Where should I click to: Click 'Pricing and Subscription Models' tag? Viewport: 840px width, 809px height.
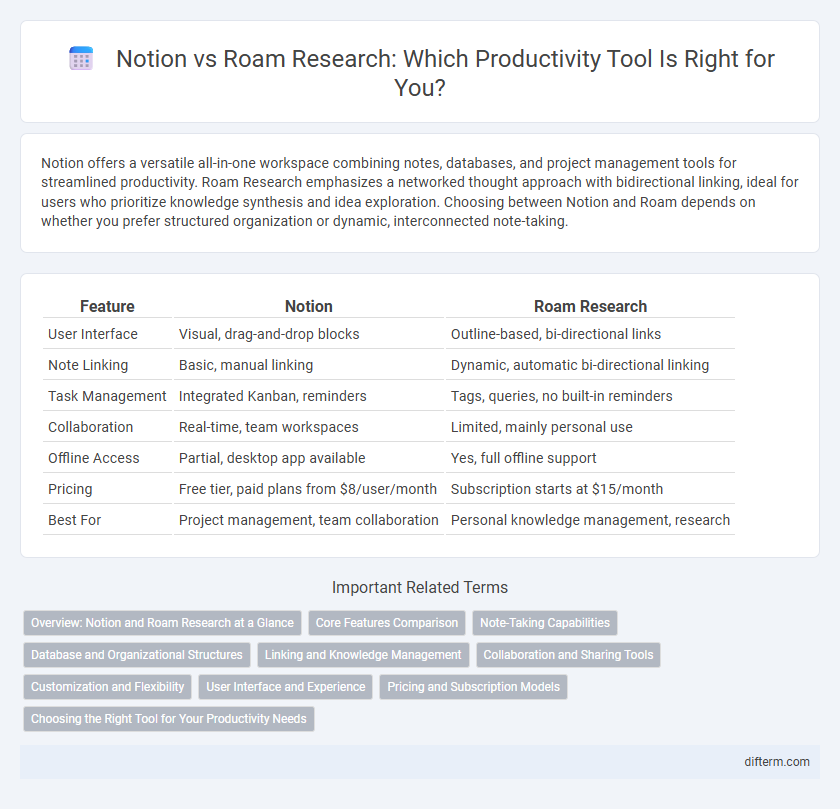474,687
